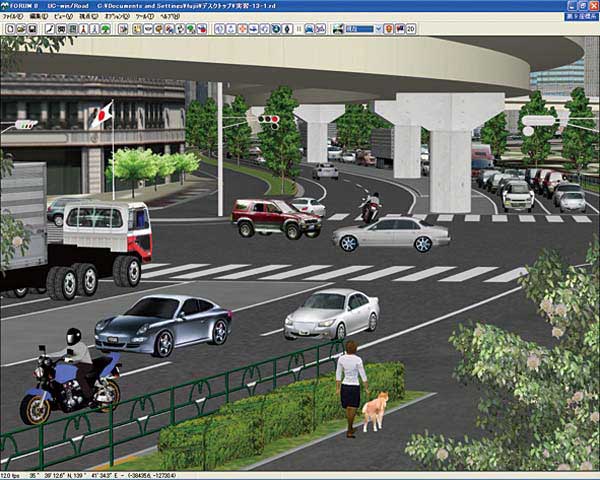The height and width of the screenshot is (480, 600).
Task: Click the silver Porsche car in 3D view
Action: (x=163, y=325)
